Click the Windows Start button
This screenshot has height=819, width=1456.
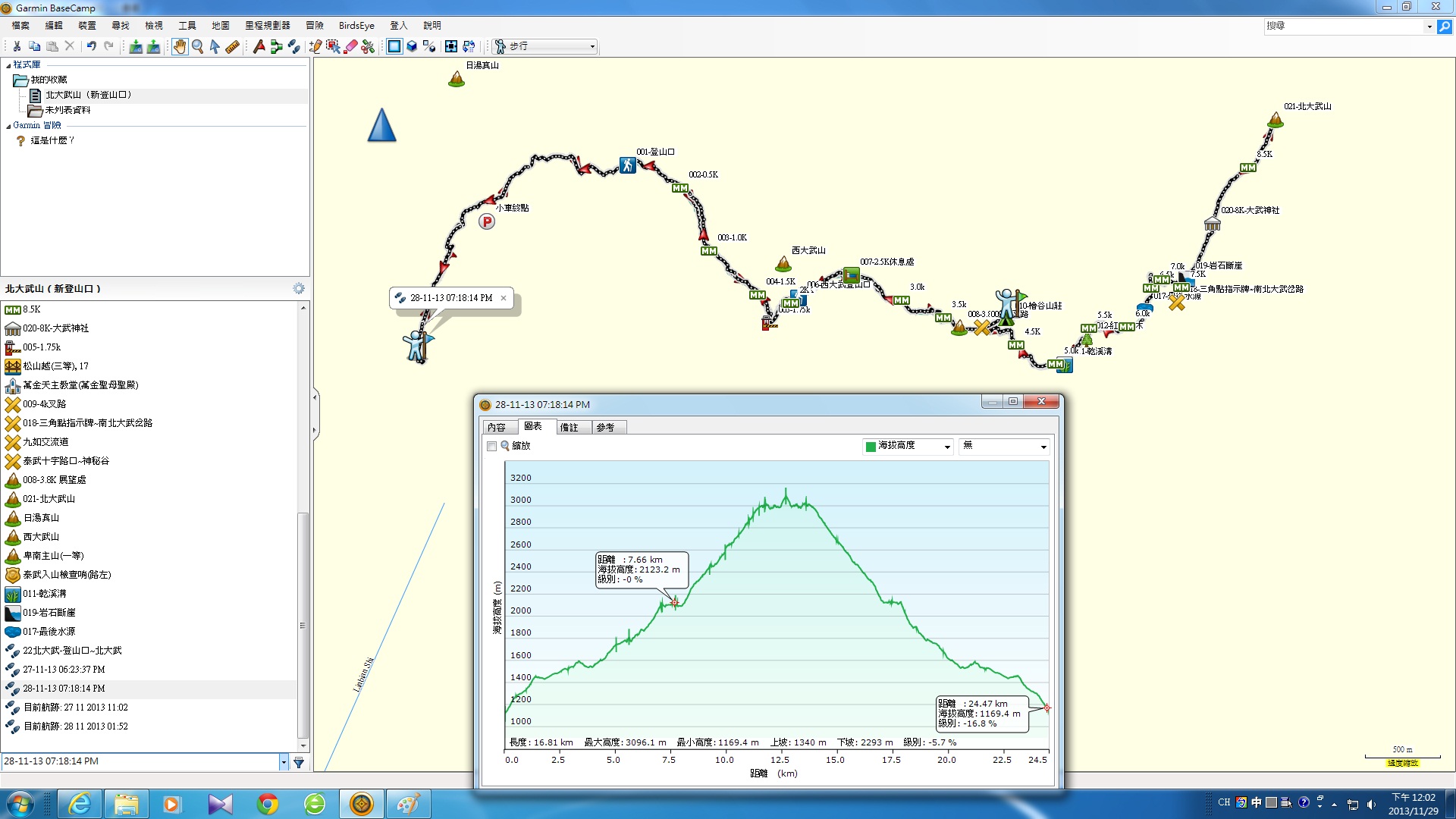click(20, 804)
